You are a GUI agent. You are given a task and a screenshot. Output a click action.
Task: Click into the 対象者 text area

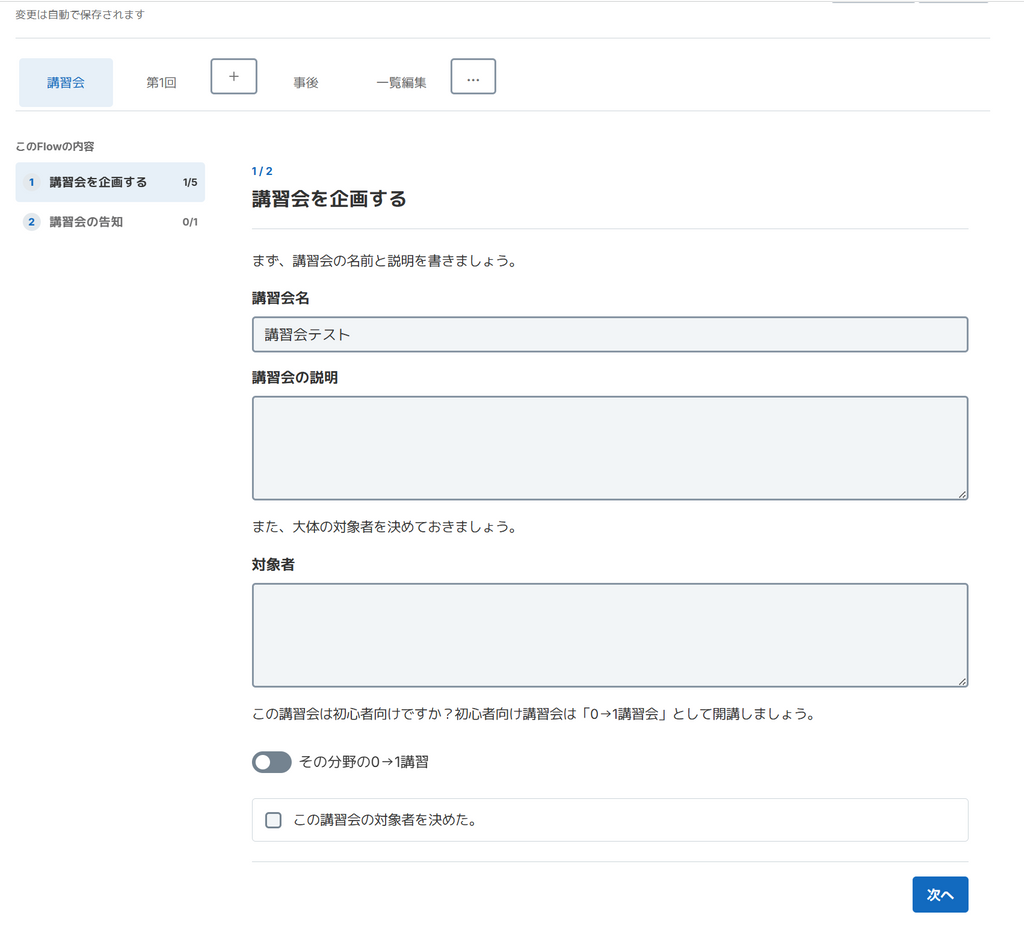pos(610,635)
